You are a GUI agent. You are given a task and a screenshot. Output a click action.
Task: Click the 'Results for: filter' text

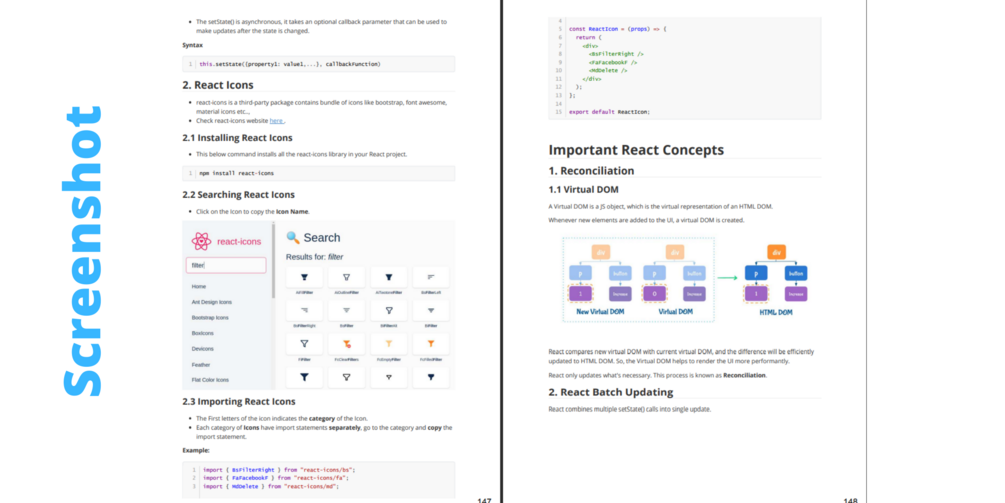click(x=314, y=257)
